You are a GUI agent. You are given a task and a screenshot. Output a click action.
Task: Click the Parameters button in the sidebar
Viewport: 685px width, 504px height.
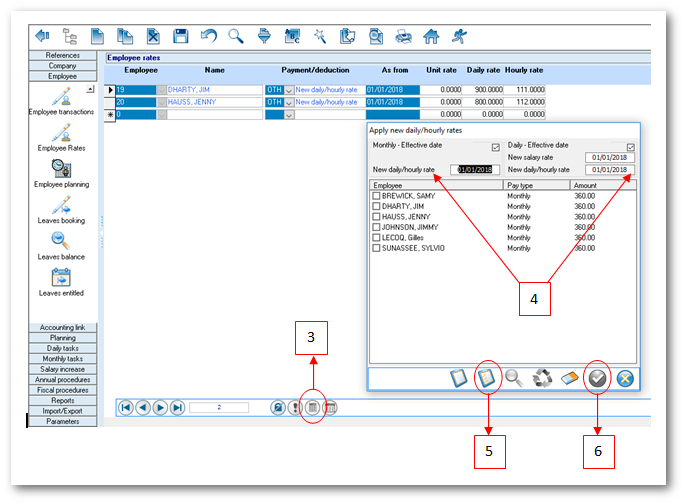[62, 421]
